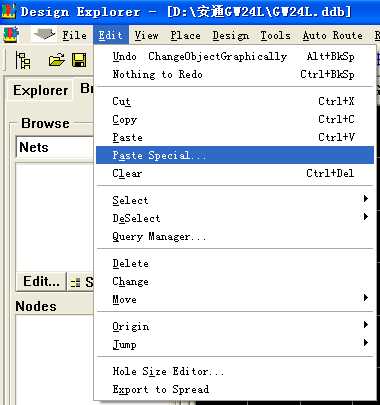The image size is (380, 405).
Task: Open the Auto Route menu
Action: (x=333, y=35)
